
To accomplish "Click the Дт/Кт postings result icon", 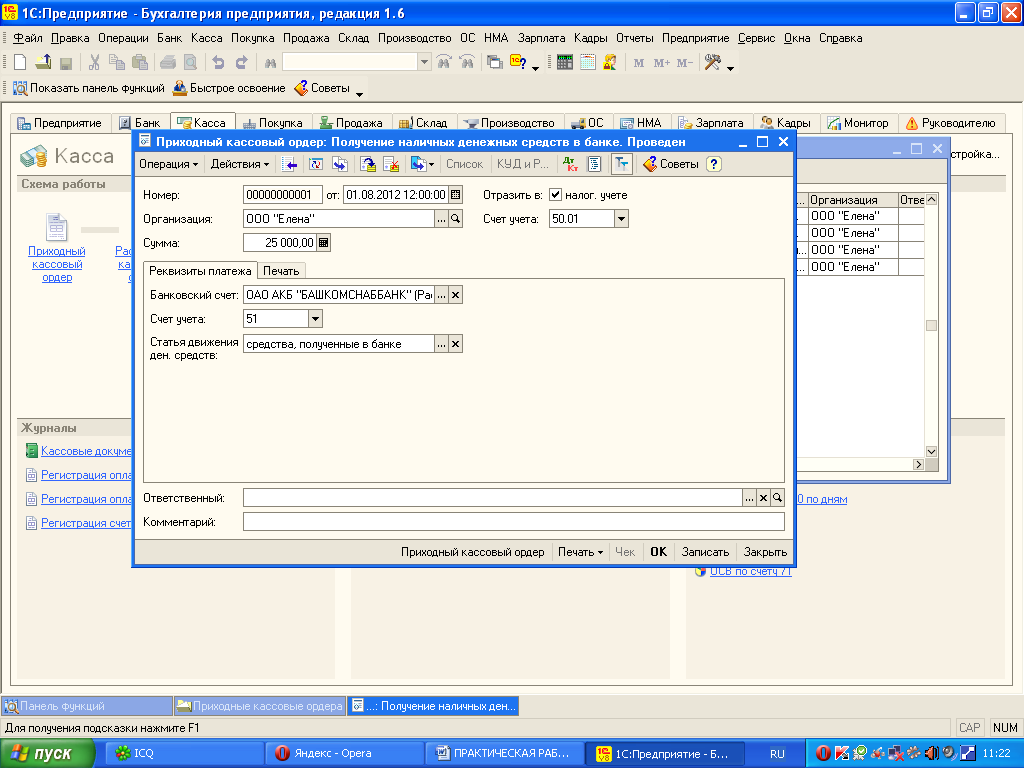I will [x=570, y=164].
